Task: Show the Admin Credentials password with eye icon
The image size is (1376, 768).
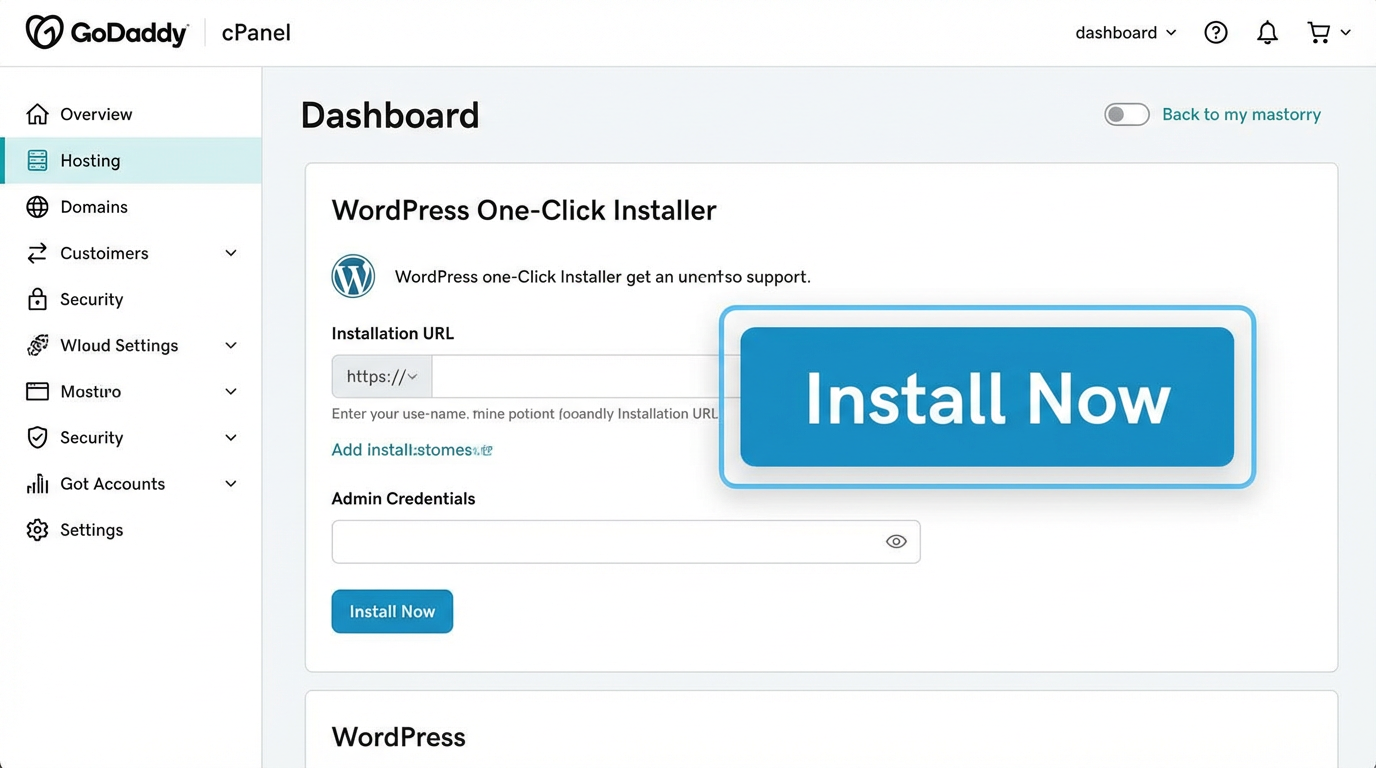Action: tap(896, 540)
